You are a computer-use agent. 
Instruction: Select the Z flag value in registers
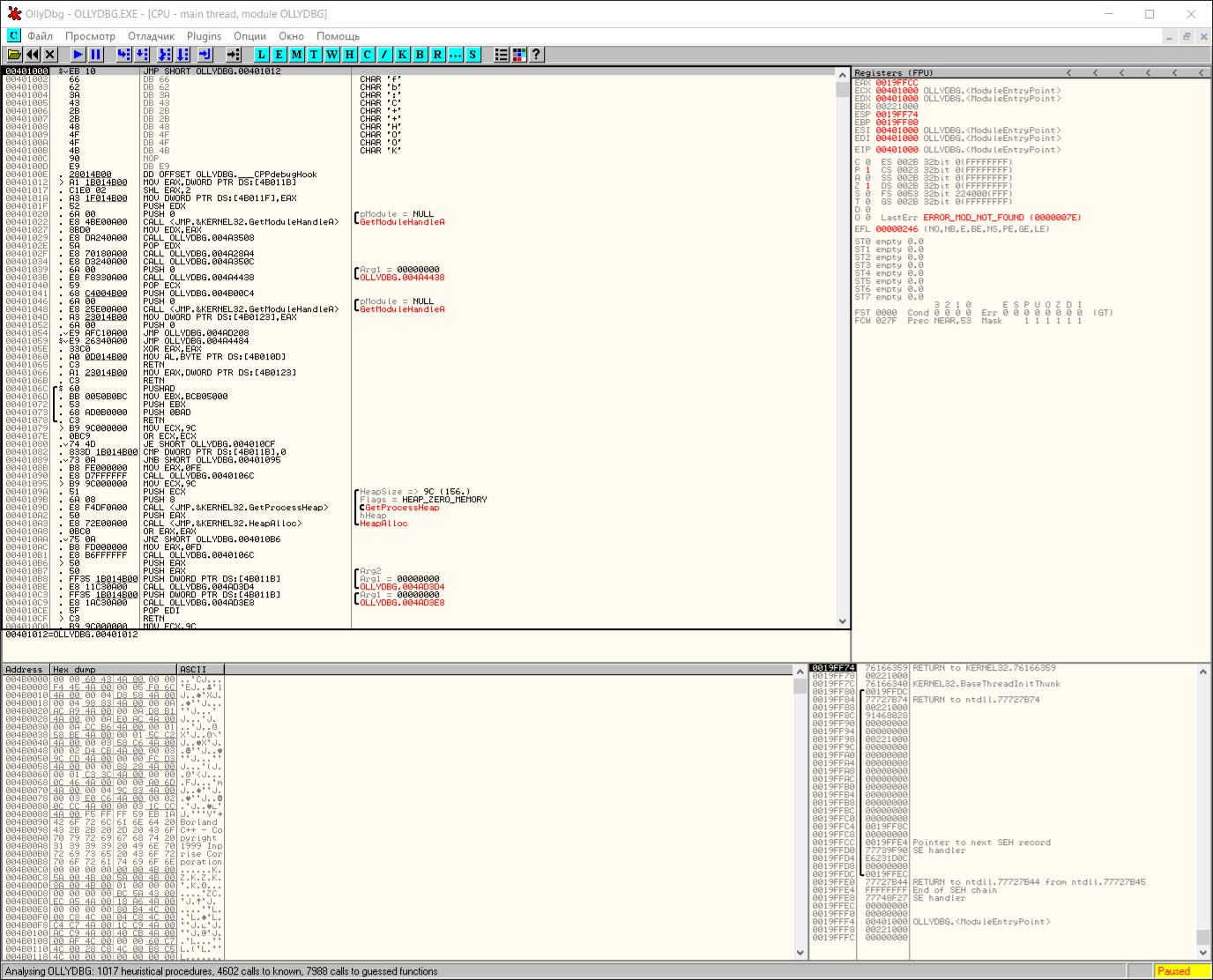867,186
